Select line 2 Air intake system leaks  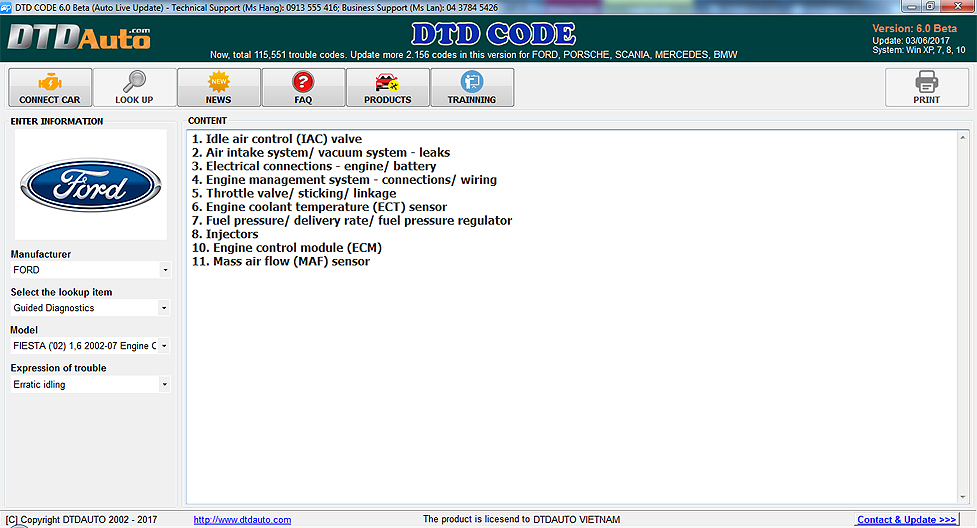point(321,153)
